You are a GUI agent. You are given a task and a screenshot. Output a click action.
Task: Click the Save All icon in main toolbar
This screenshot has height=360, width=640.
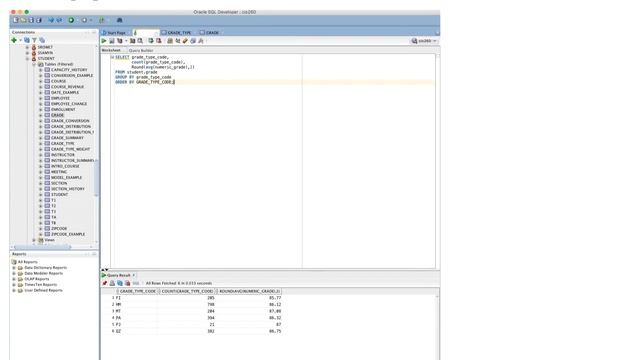pos(39,20)
